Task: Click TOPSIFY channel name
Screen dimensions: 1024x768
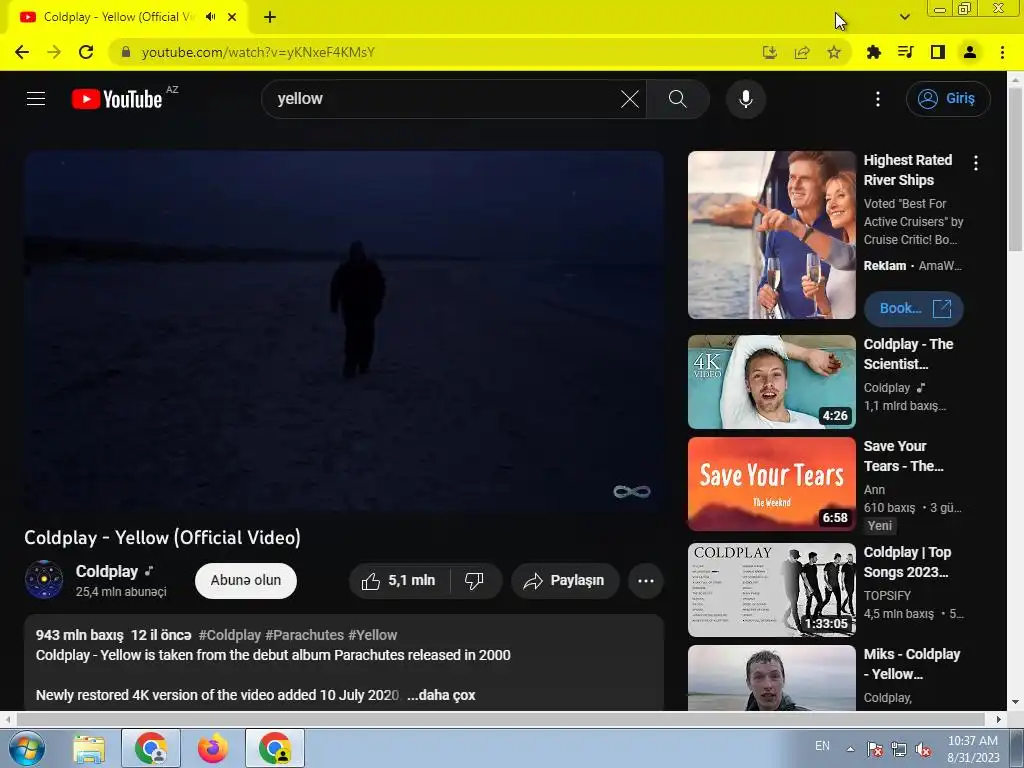Action: [x=887, y=596]
